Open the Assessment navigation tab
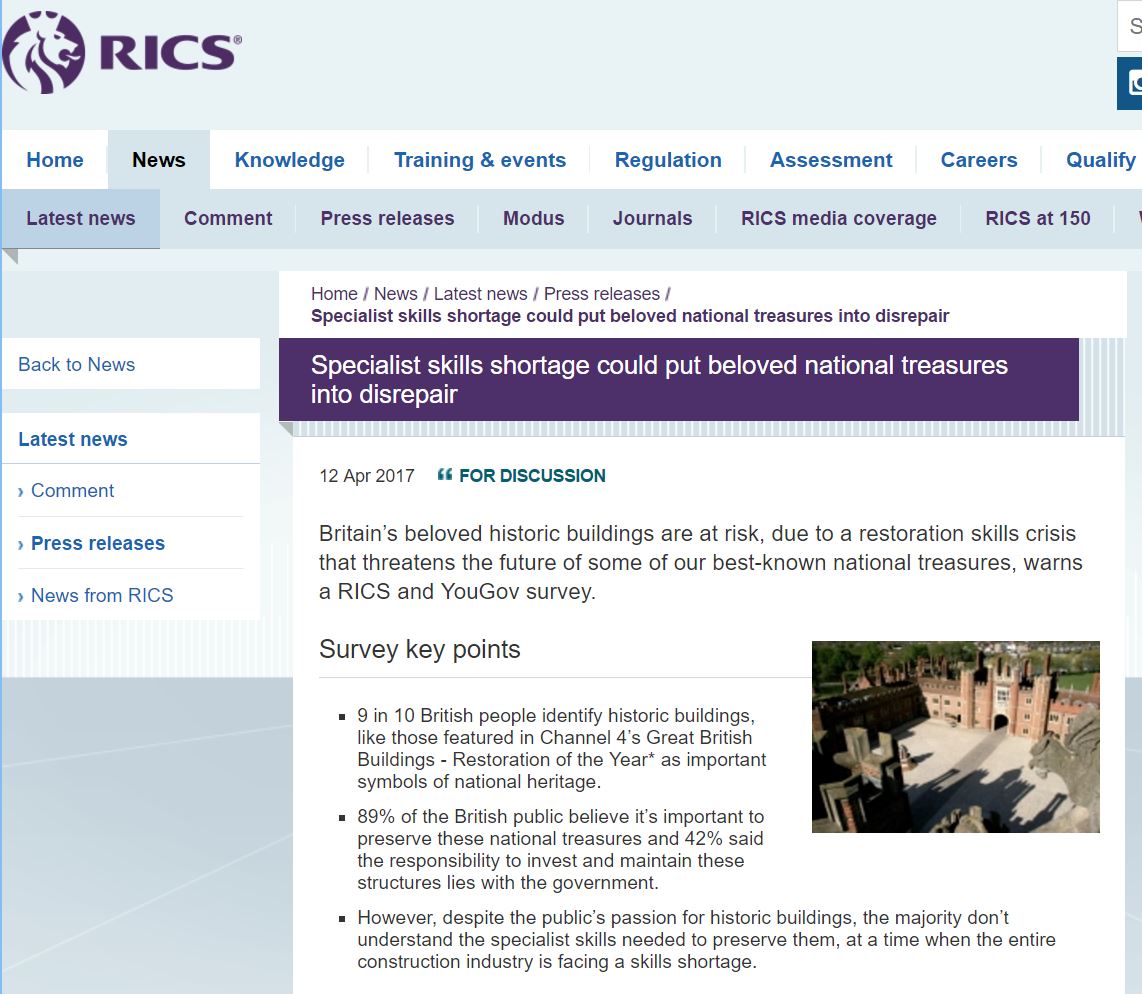 pyautogui.click(x=831, y=159)
